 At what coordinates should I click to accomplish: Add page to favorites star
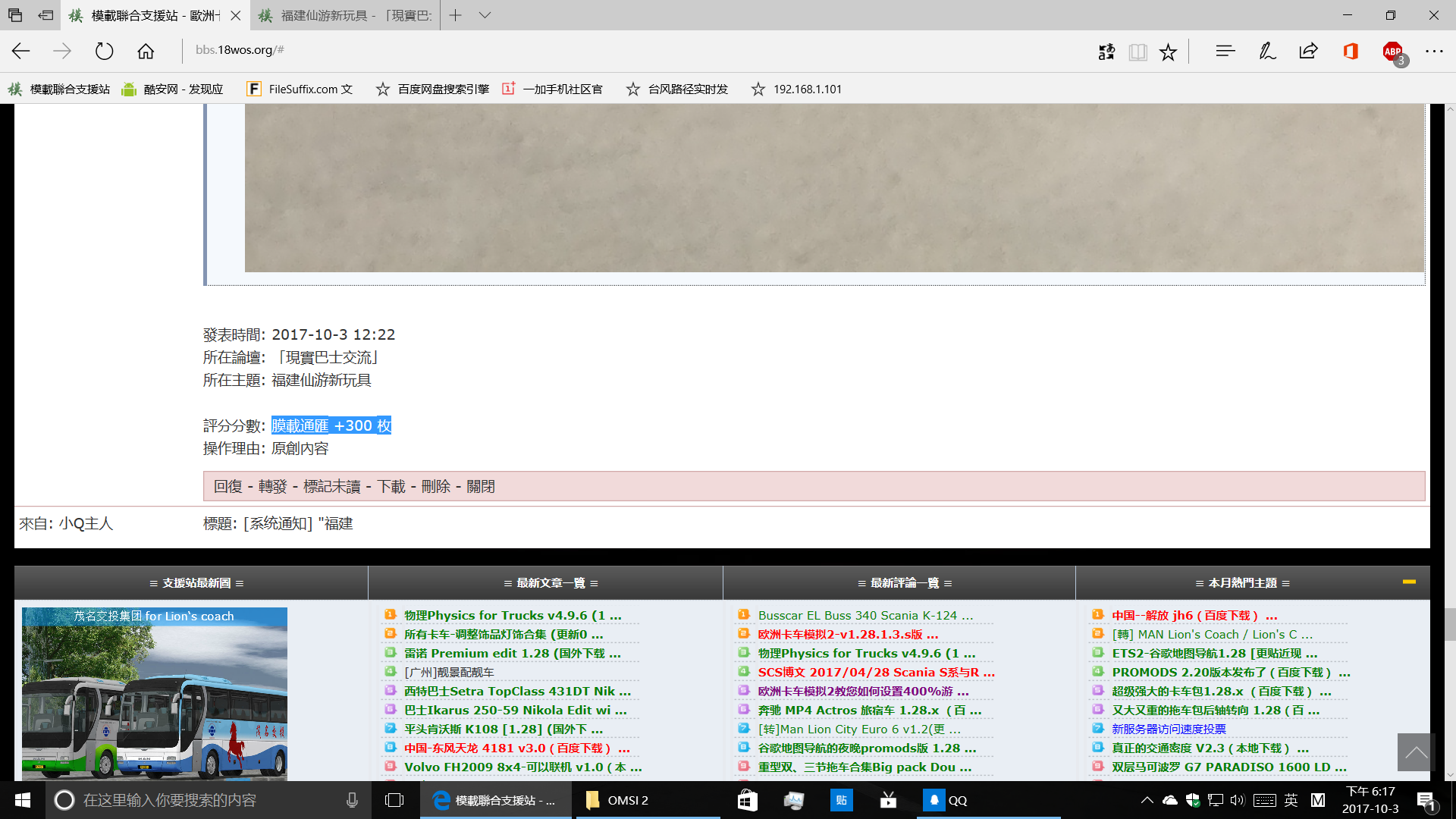click(1168, 52)
